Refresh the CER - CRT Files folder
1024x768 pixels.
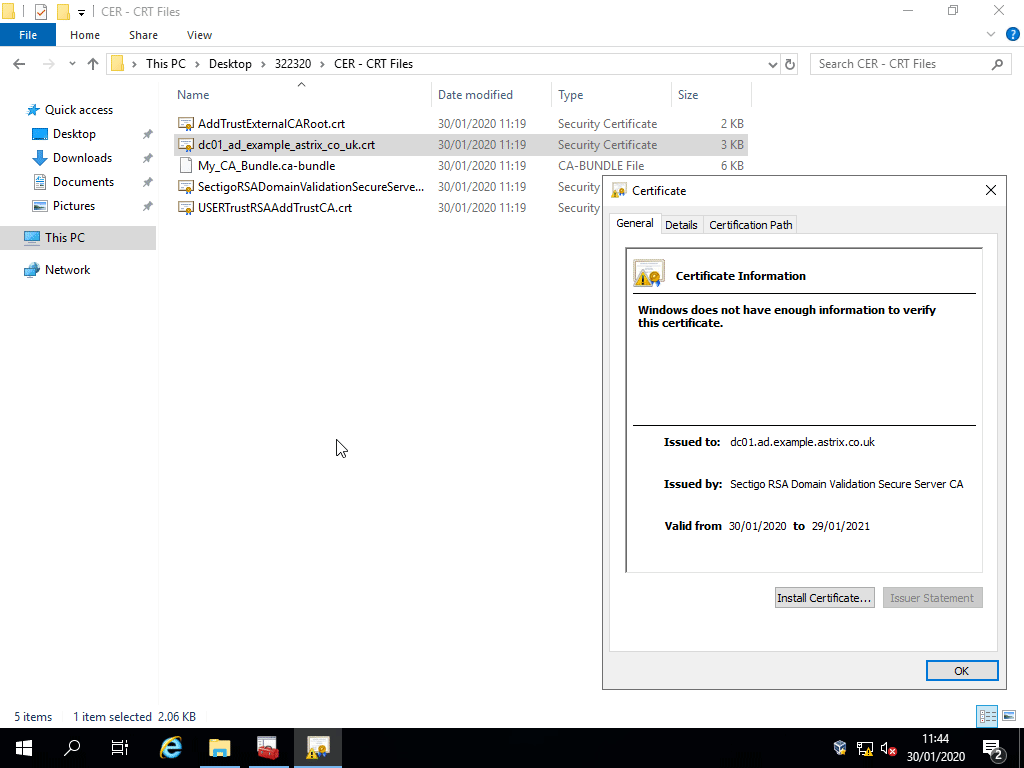[790, 63]
